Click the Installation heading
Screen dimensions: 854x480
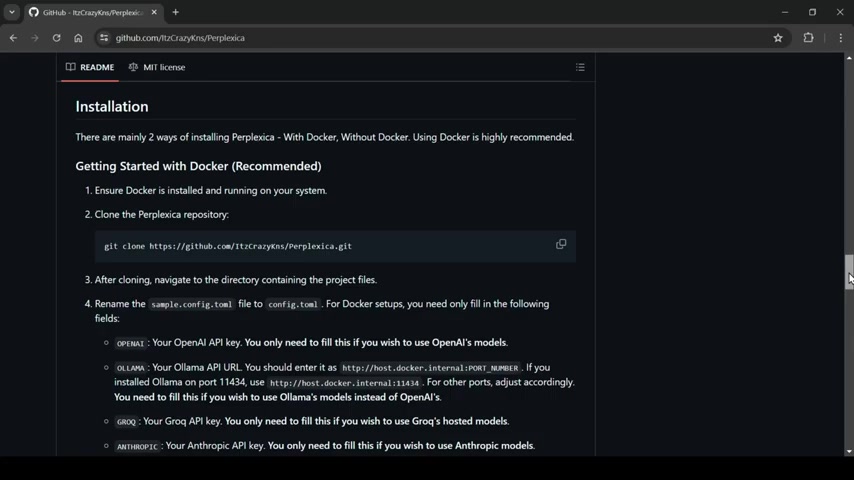pos(112,106)
